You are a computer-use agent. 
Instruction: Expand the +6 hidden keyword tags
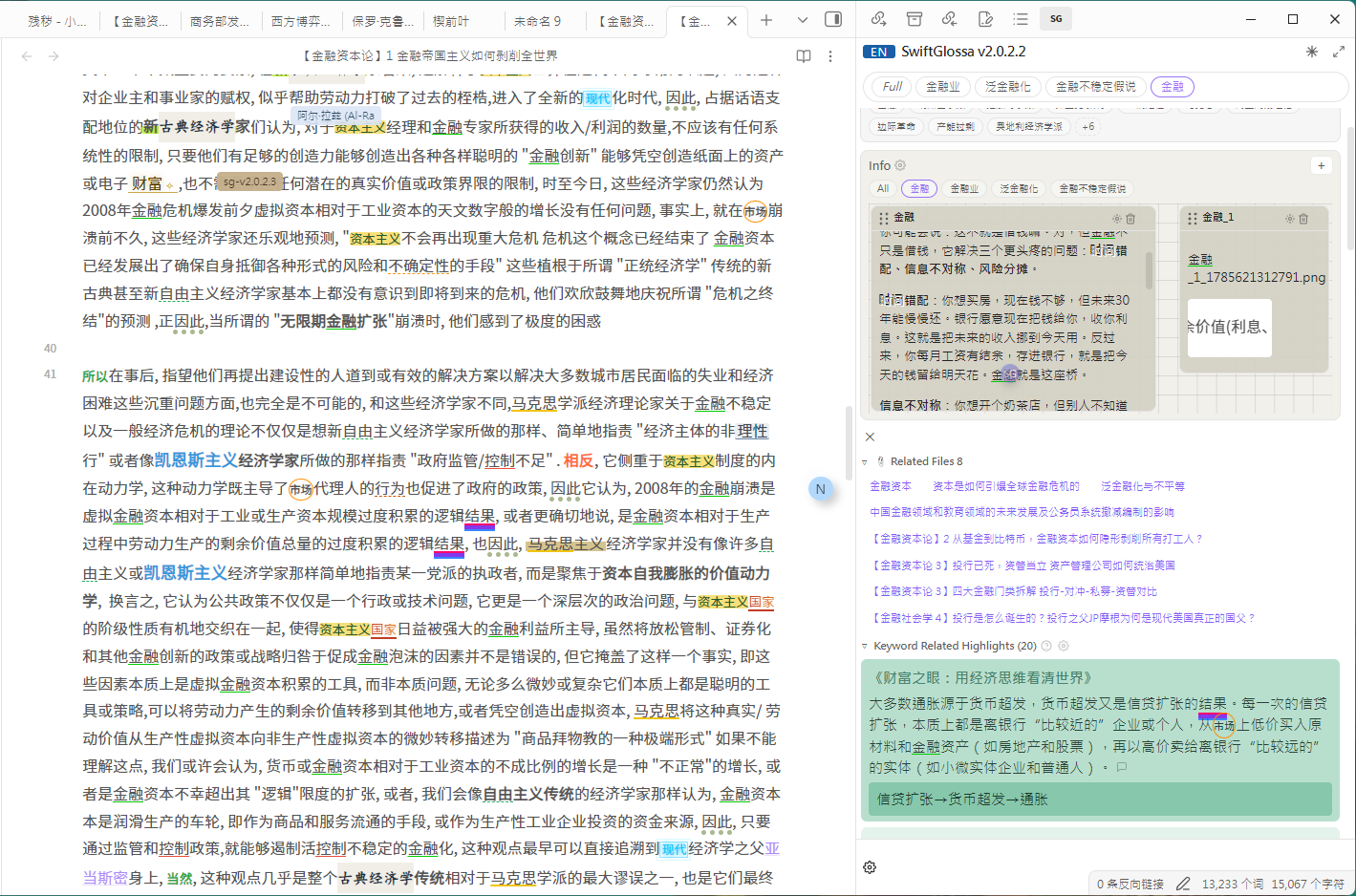[1088, 126]
